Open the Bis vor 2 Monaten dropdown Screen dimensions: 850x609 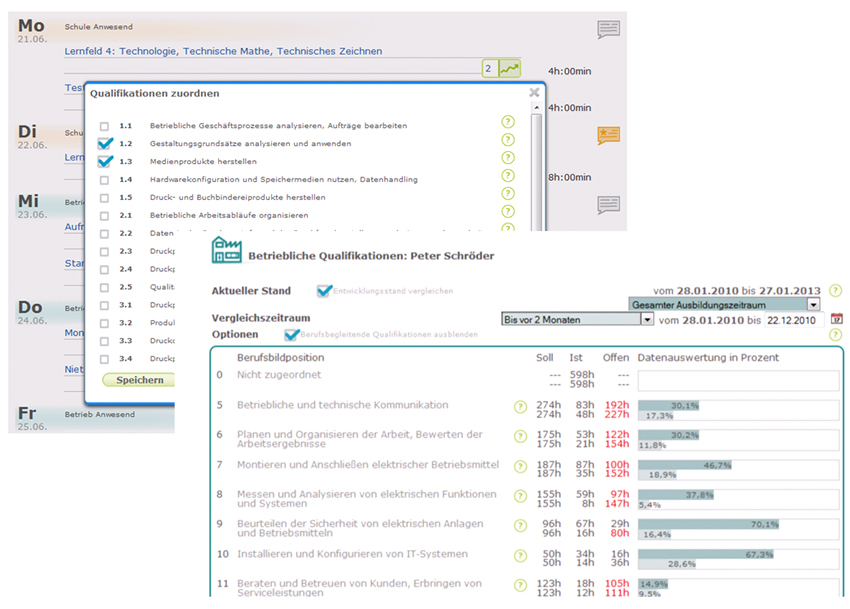(x=577, y=319)
